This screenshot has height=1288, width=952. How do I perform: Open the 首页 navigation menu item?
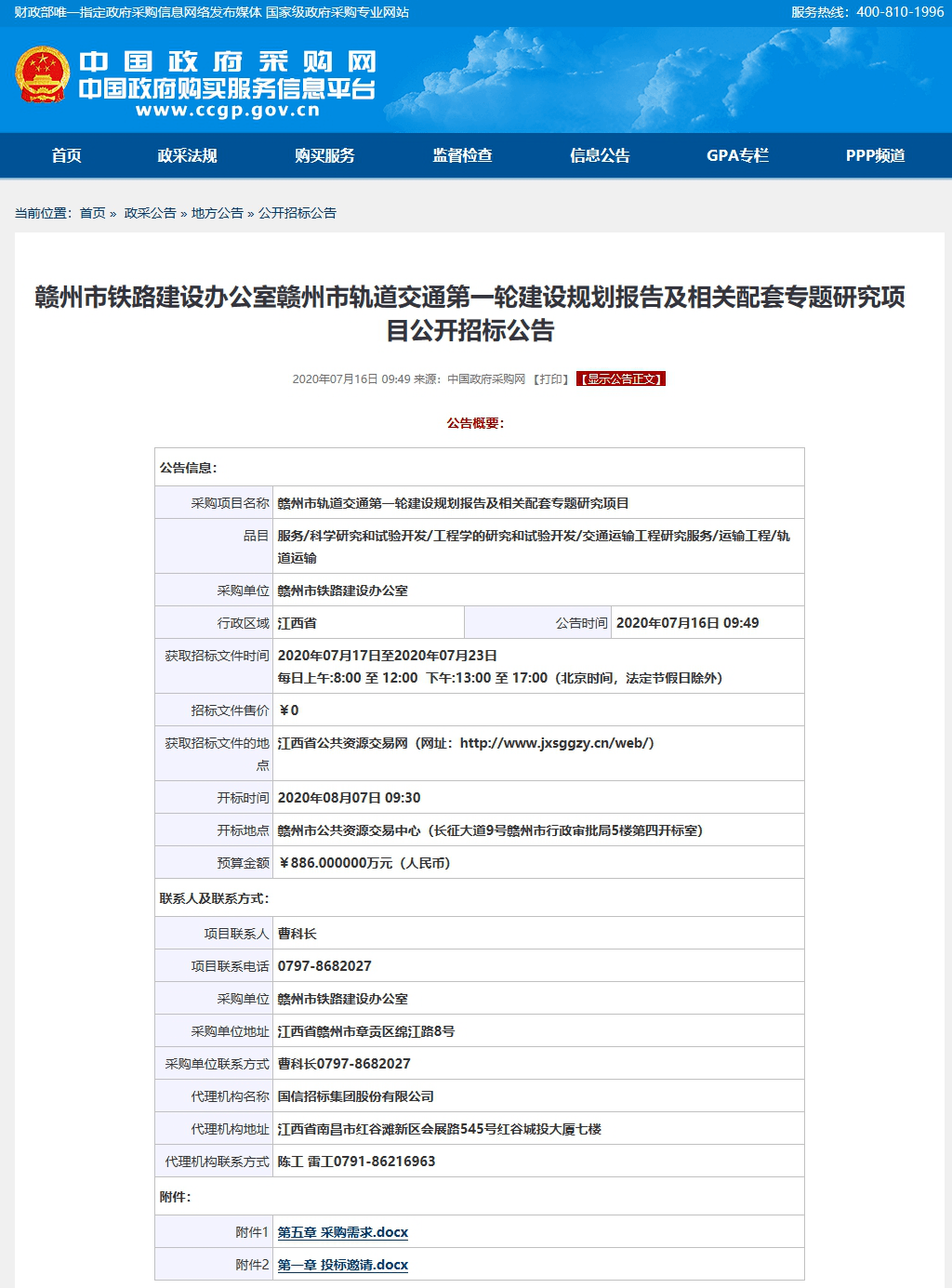66,155
